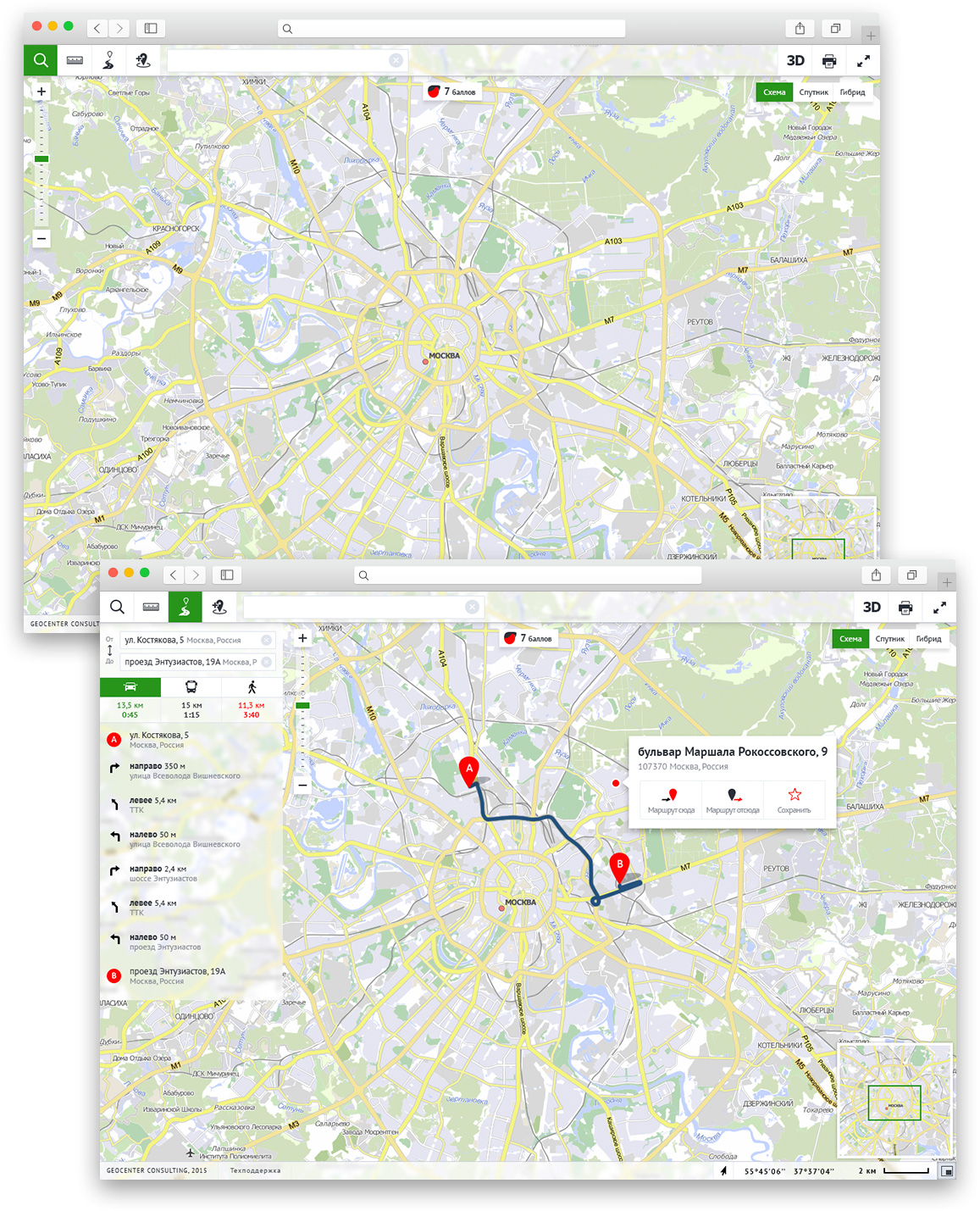Open share icon in front browser window

(x=876, y=575)
